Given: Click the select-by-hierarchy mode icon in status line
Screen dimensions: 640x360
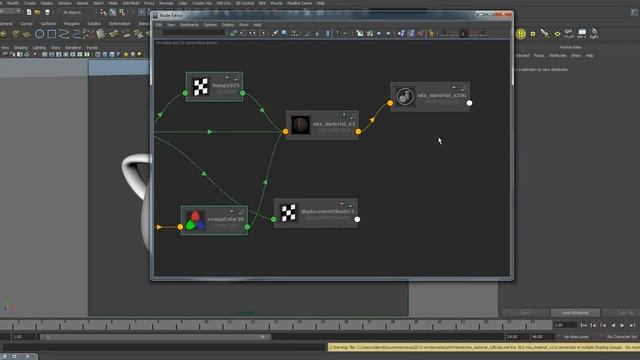Looking at the screenshot, I should point(103,12).
